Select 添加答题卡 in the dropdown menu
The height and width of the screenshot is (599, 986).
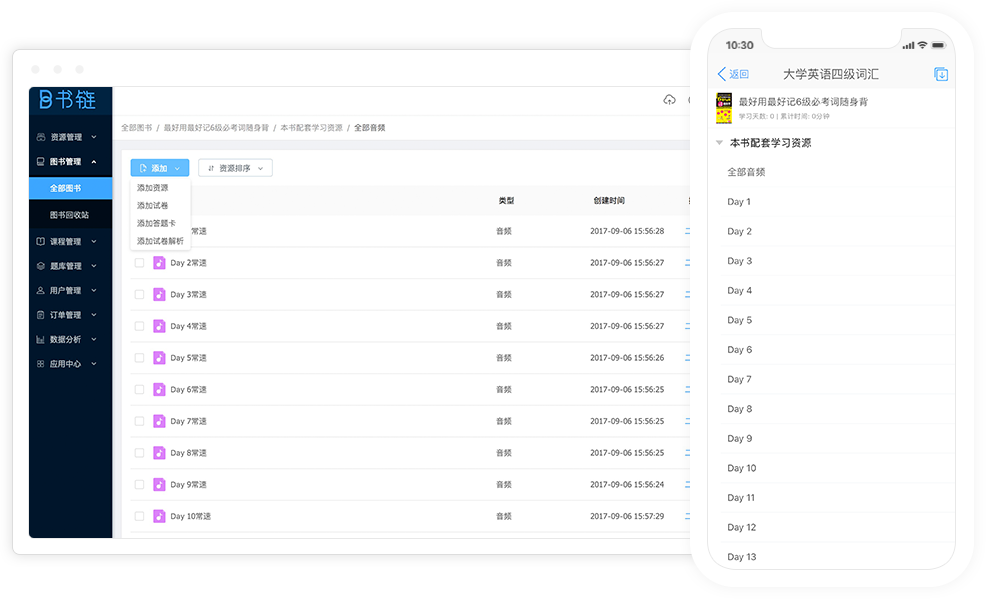coord(156,223)
